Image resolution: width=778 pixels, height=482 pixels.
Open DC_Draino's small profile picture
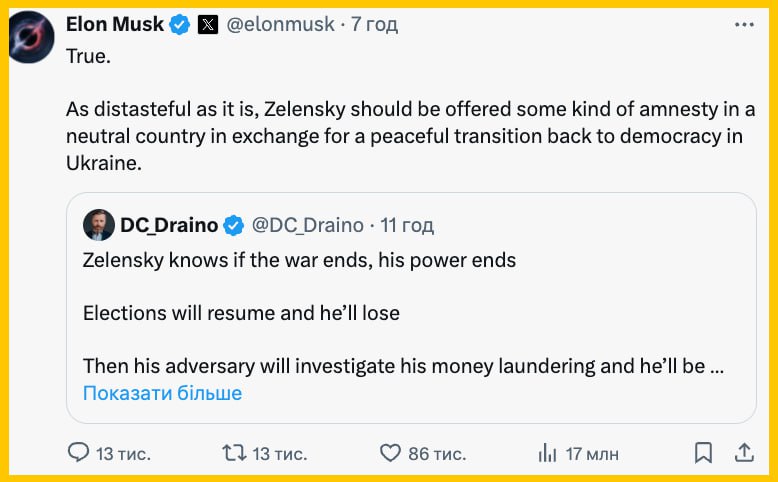click(98, 225)
